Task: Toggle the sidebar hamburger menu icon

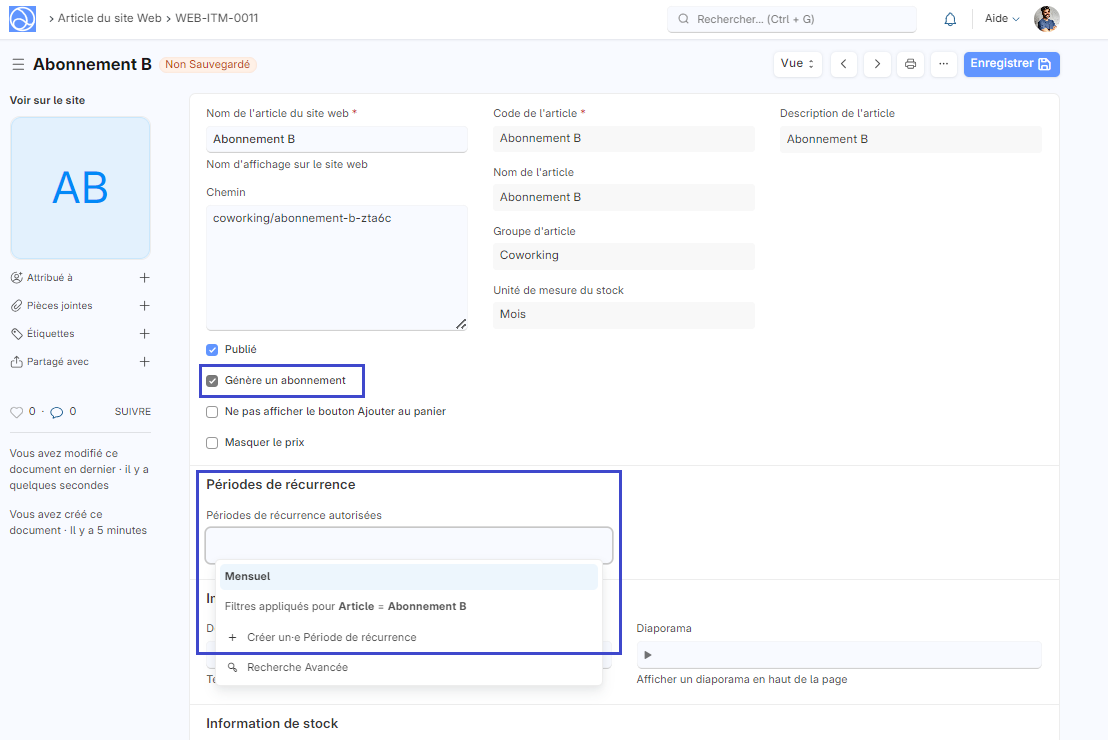Action: coord(18,64)
